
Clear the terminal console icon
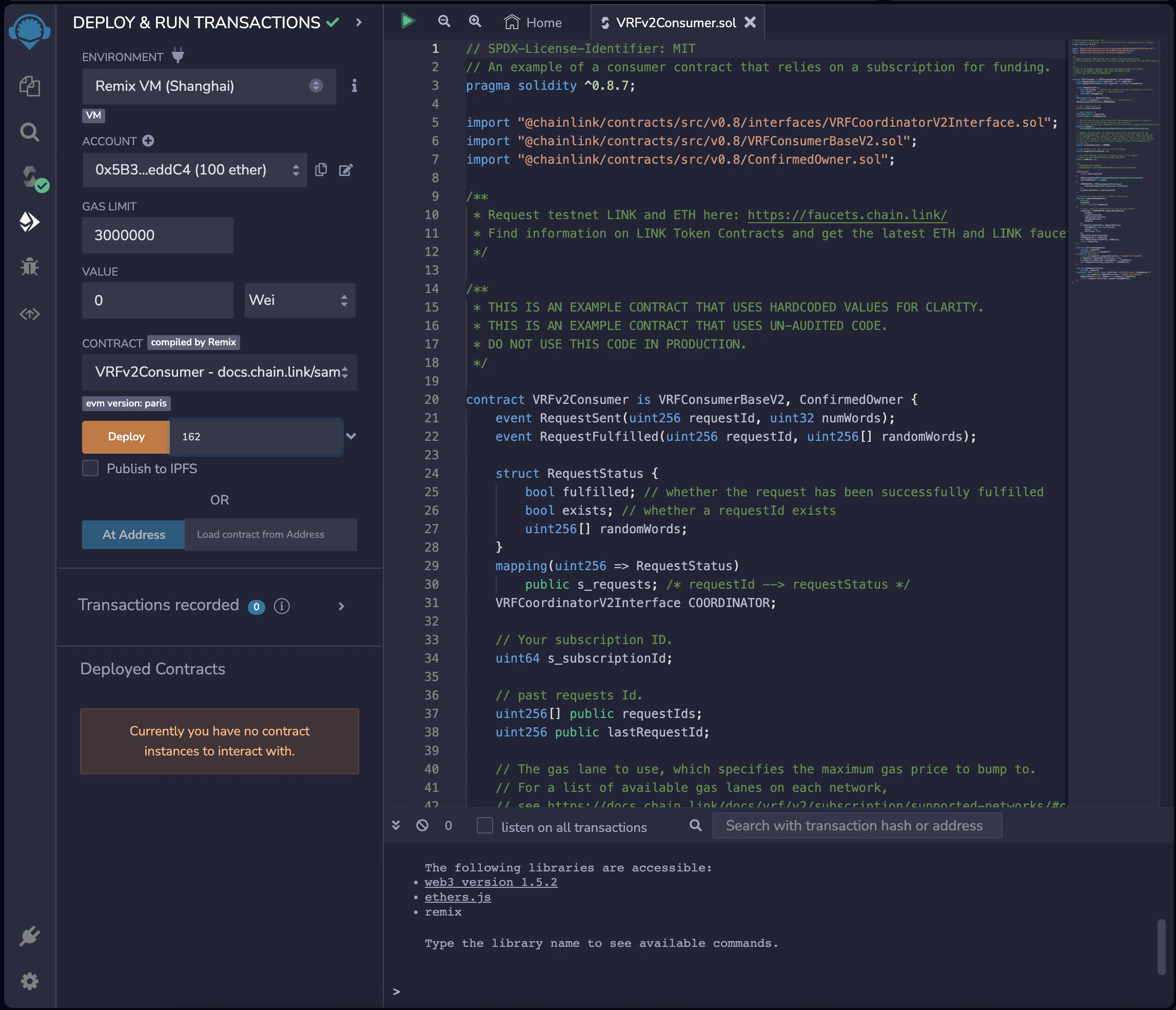click(422, 825)
